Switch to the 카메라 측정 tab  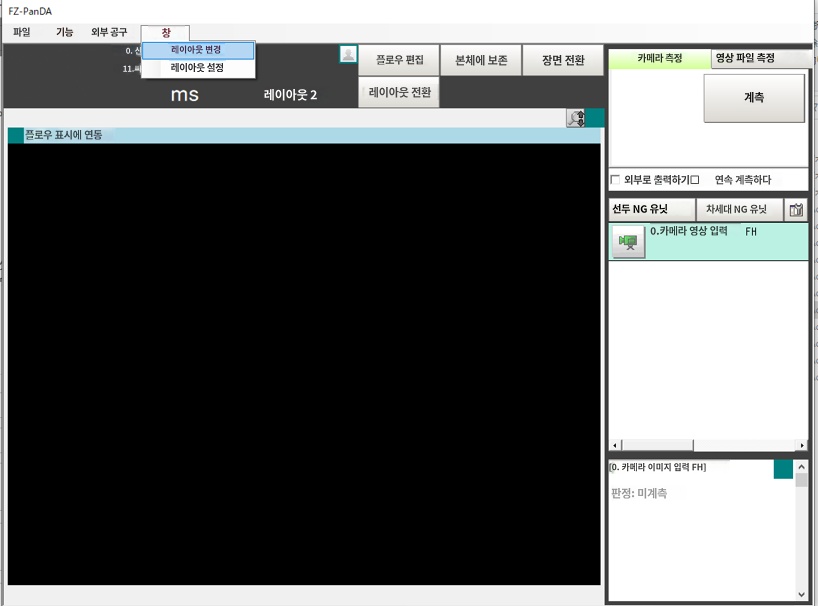[659, 58]
